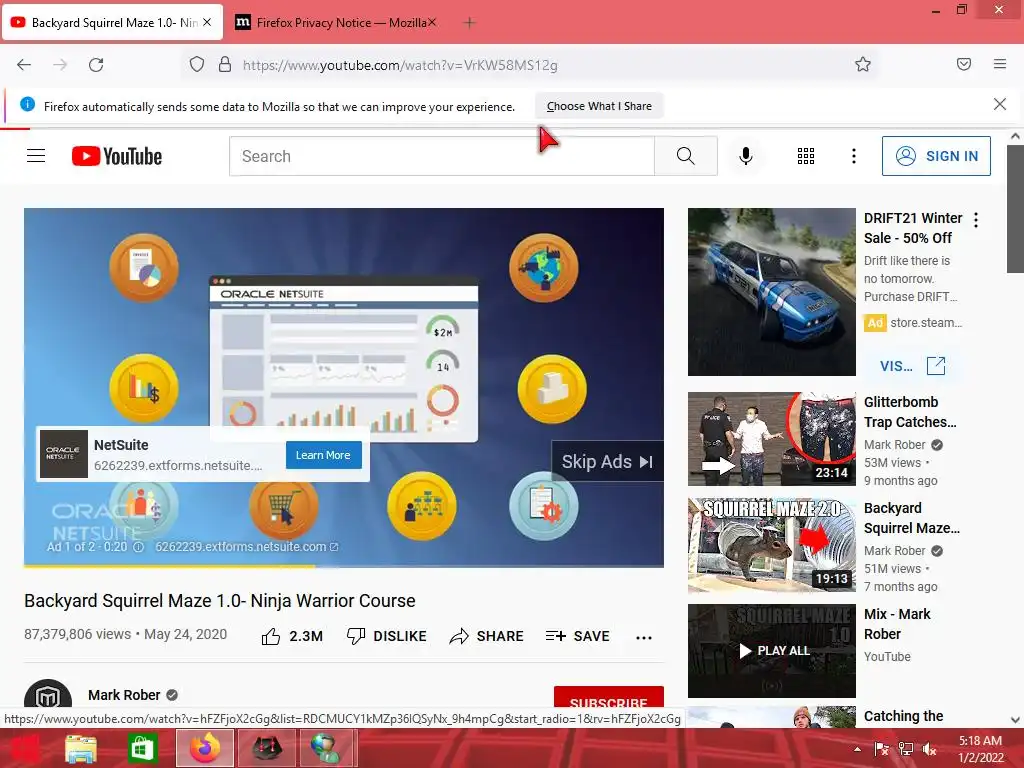
Task: Open Microsoft Store from taskbar
Action: point(142,748)
